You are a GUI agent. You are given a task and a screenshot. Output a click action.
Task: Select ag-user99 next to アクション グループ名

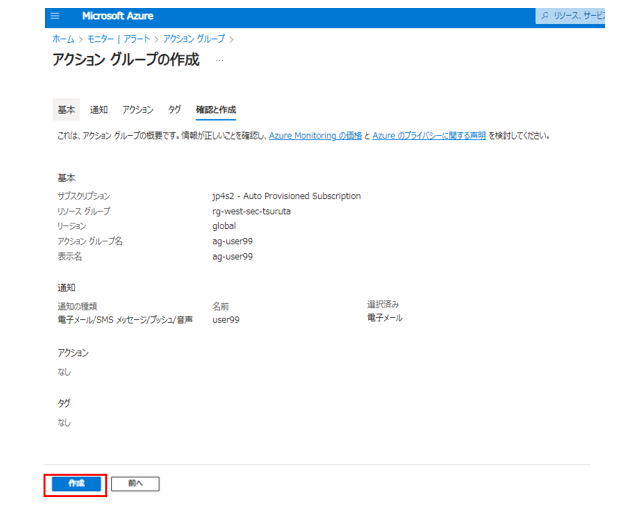click(232, 241)
